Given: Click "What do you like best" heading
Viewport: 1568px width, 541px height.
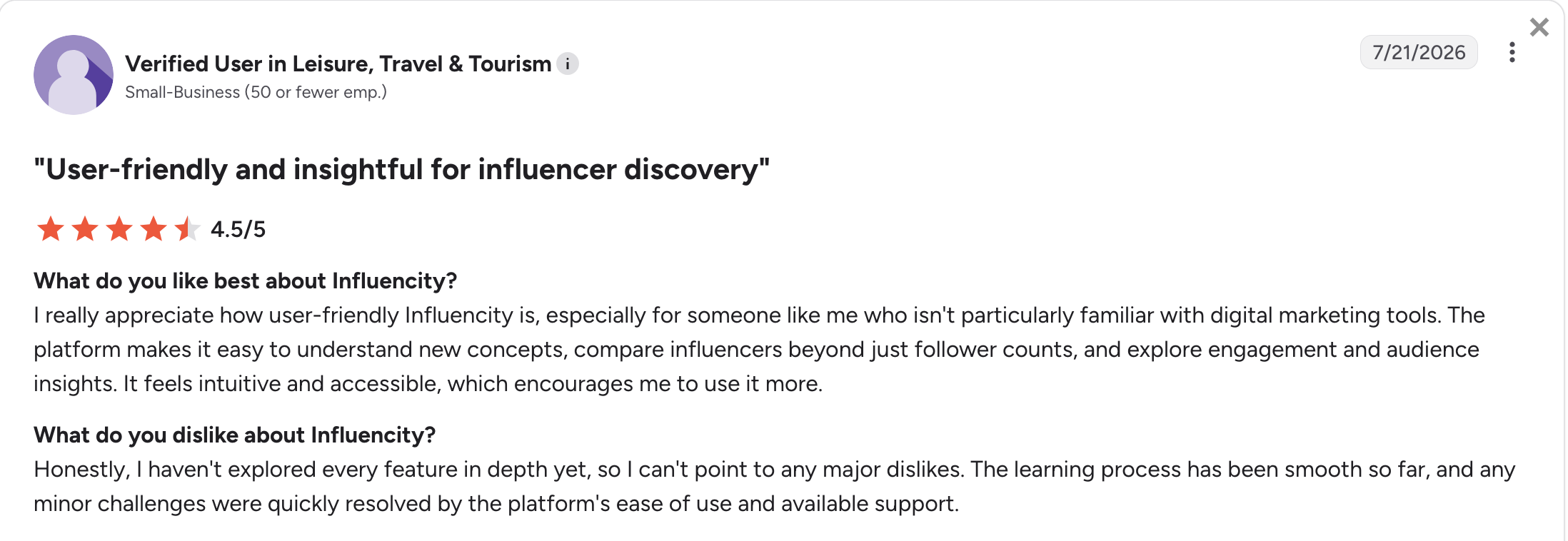Looking at the screenshot, I should click(x=245, y=281).
